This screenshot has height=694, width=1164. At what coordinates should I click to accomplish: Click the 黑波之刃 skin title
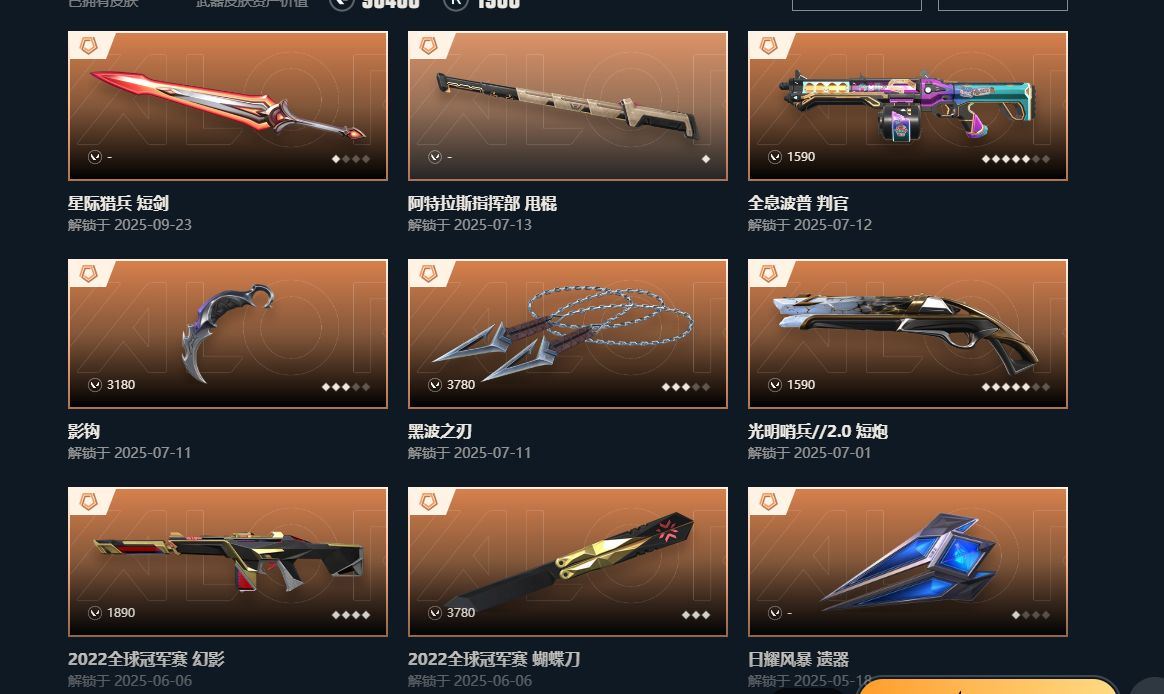439,431
